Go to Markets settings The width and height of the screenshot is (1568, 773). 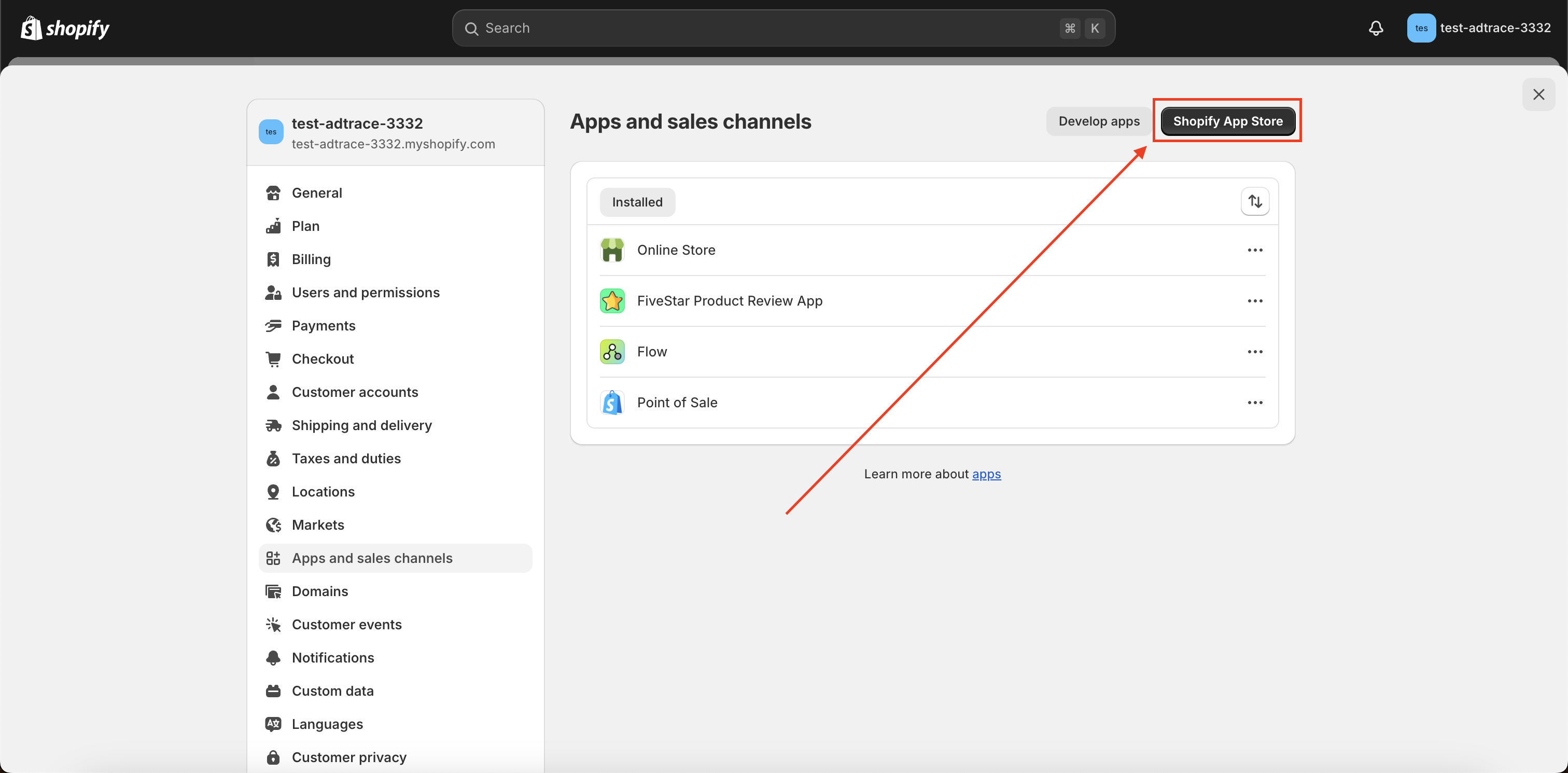tap(395, 525)
